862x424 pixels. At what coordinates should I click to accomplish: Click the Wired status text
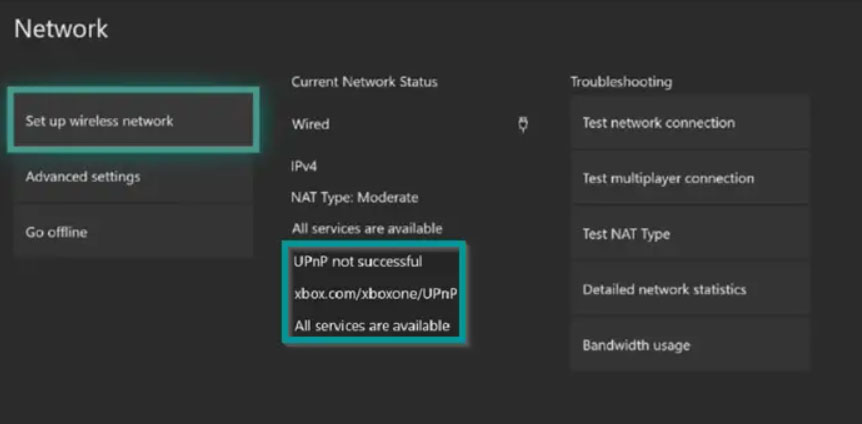[x=311, y=124]
